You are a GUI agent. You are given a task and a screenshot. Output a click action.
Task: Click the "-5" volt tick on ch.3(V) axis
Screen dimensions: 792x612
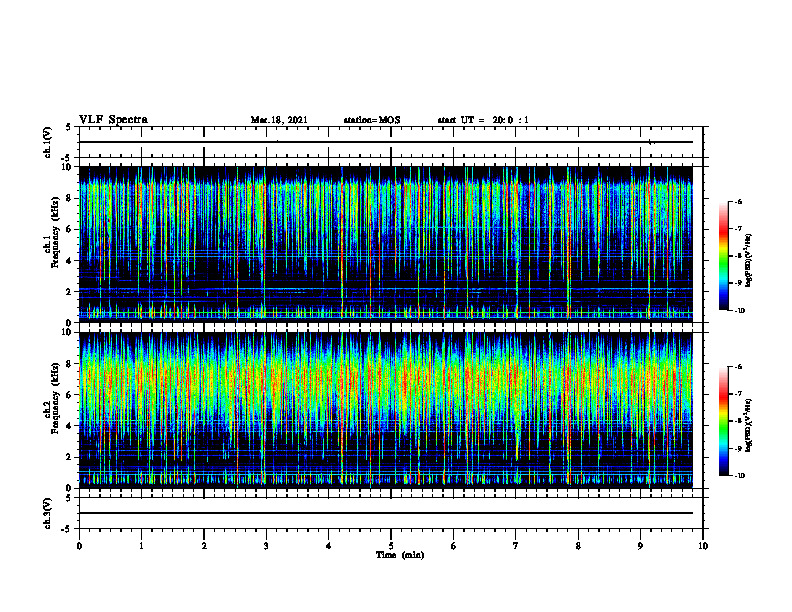[x=68, y=529]
